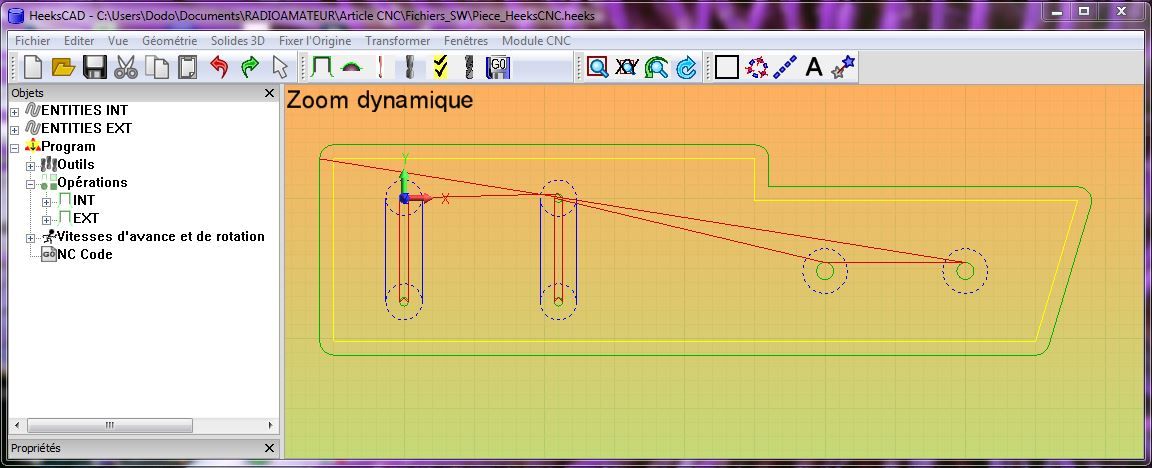Switch to the XY view icon
The height and width of the screenshot is (468, 1152).
627,68
